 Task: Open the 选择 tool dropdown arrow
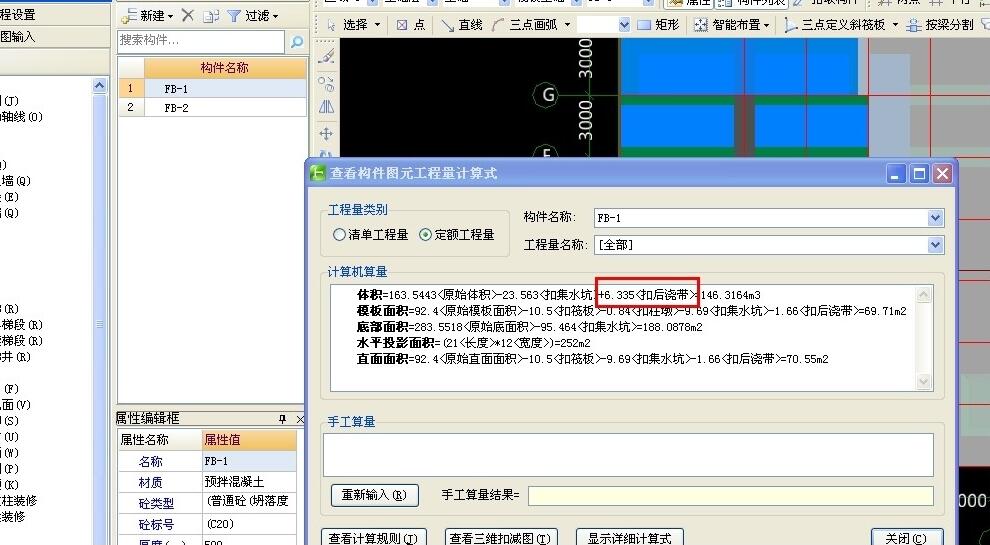point(378,25)
